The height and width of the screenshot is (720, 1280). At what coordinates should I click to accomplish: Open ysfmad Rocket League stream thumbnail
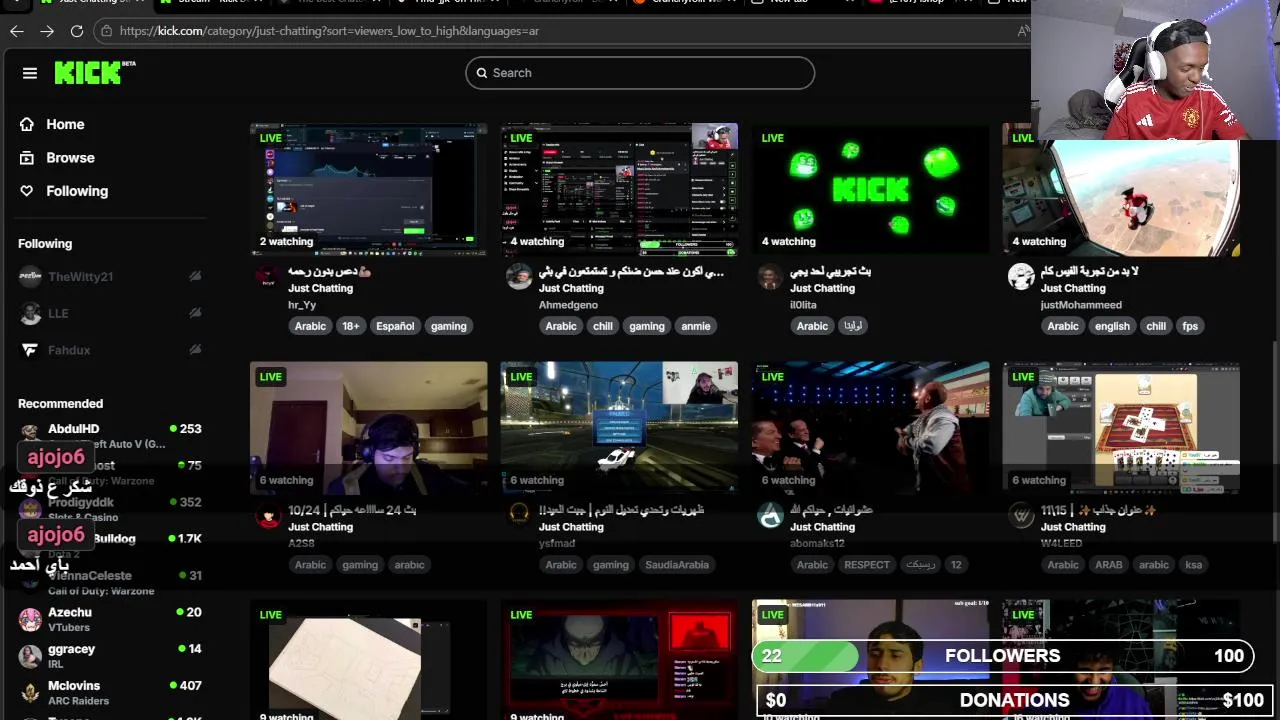pos(619,428)
